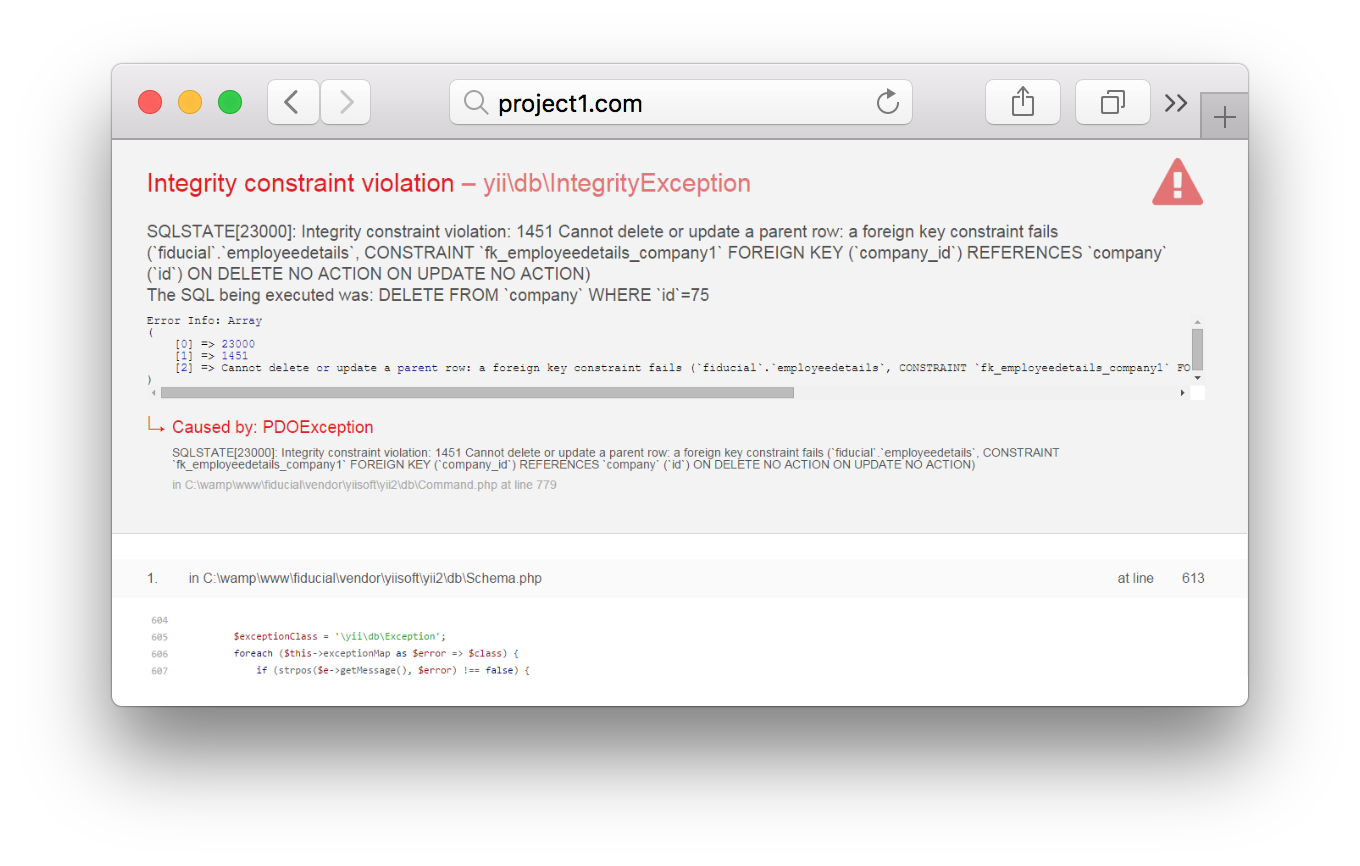Click the "Integrity constraint violation" heading
This screenshot has width=1360, height=866.
click(x=300, y=183)
